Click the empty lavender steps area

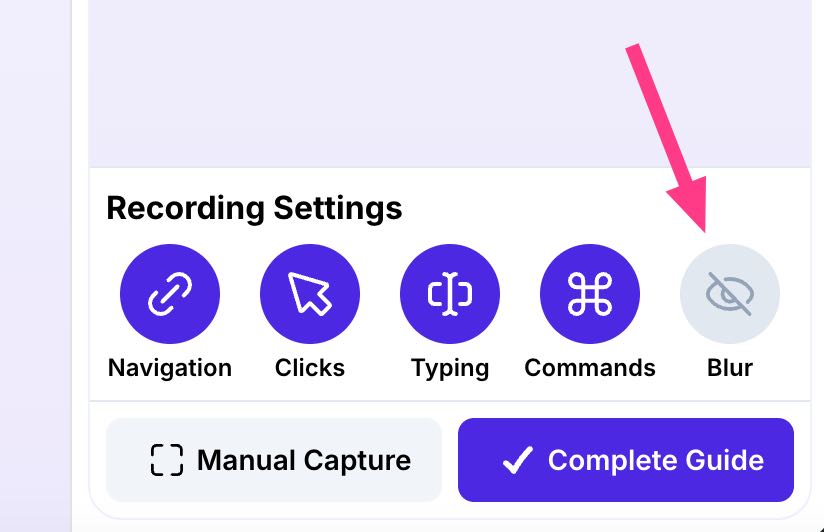pyautogui.click(x=450, y=83)
